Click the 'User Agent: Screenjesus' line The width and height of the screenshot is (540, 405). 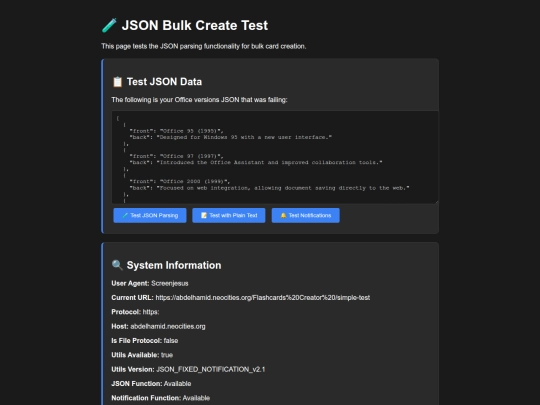150,283
